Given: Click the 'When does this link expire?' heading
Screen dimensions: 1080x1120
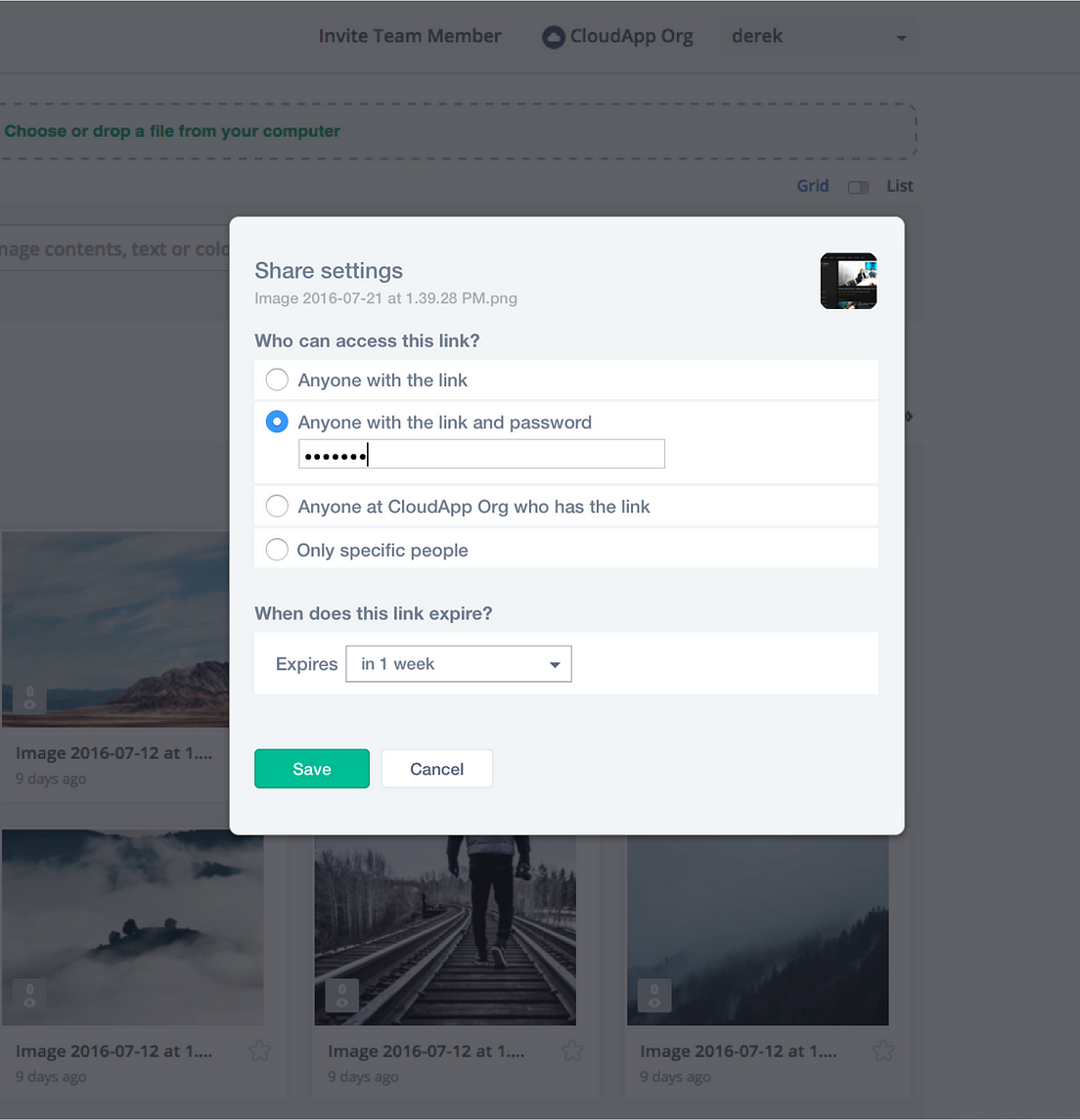Looking at the screenshot, I should coord(374,613).
